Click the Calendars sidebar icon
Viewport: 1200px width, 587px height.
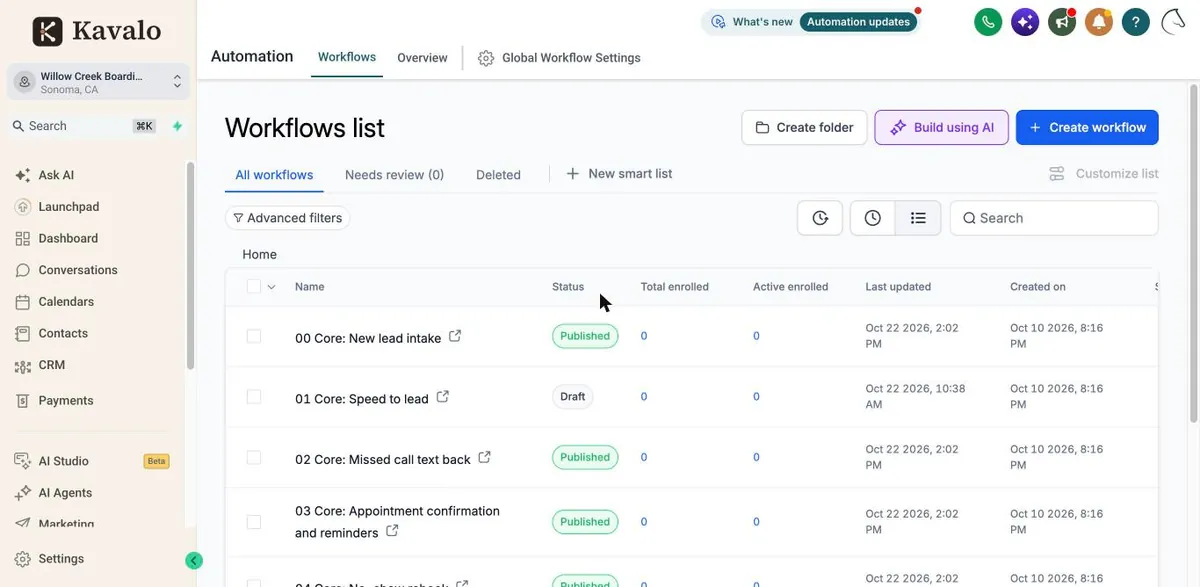tap(23, 302)
